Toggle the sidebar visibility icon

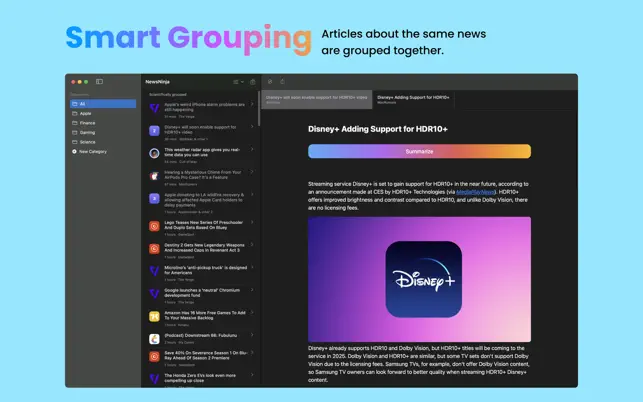99,82
